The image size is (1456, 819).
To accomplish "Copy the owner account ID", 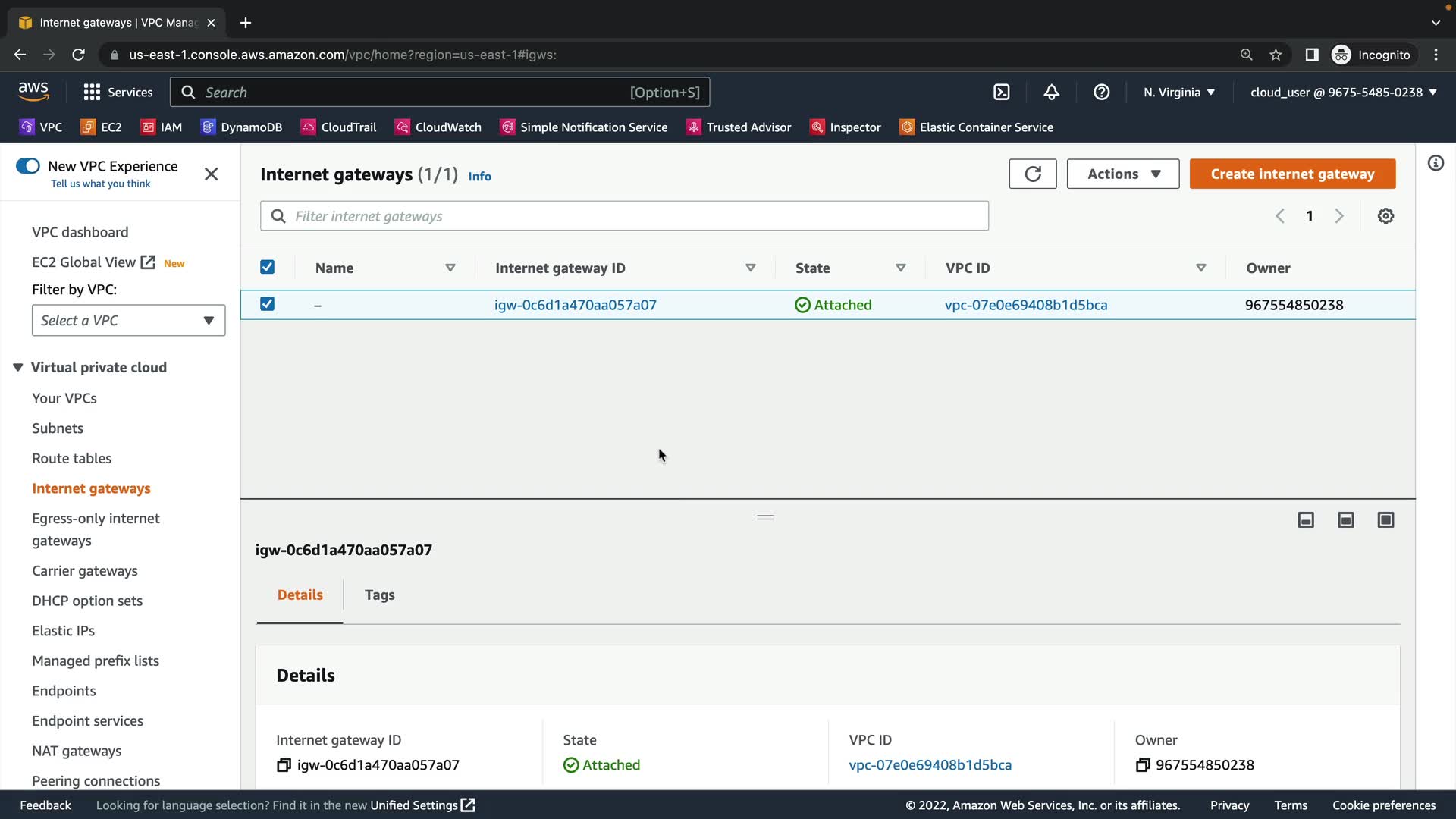I will [x=1142, y=765].
